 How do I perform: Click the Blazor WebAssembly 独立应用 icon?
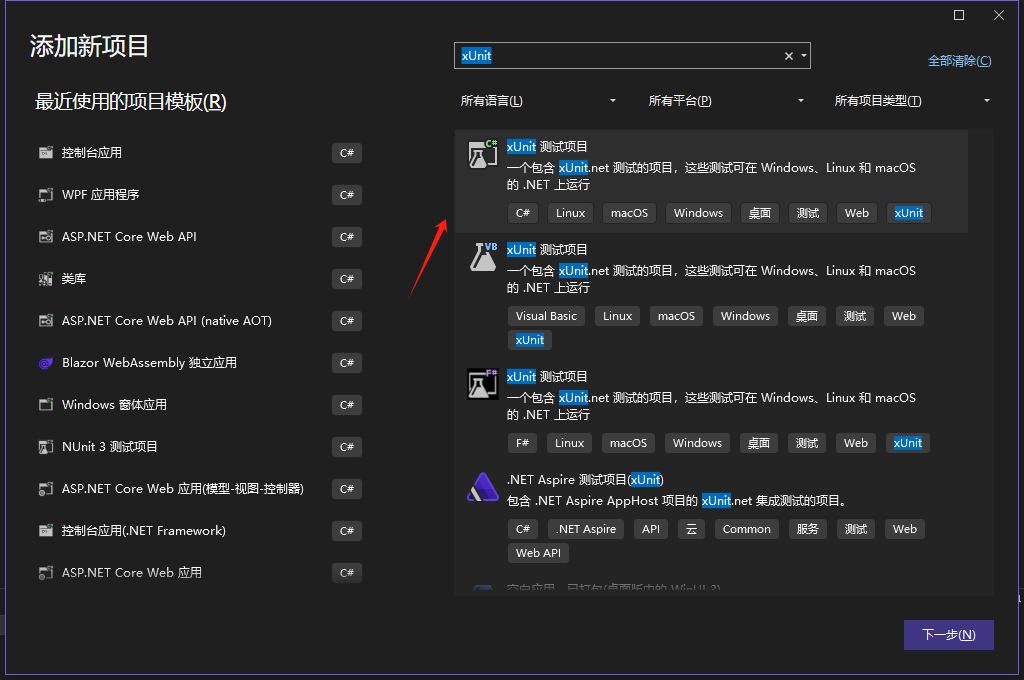coord(46,363)
